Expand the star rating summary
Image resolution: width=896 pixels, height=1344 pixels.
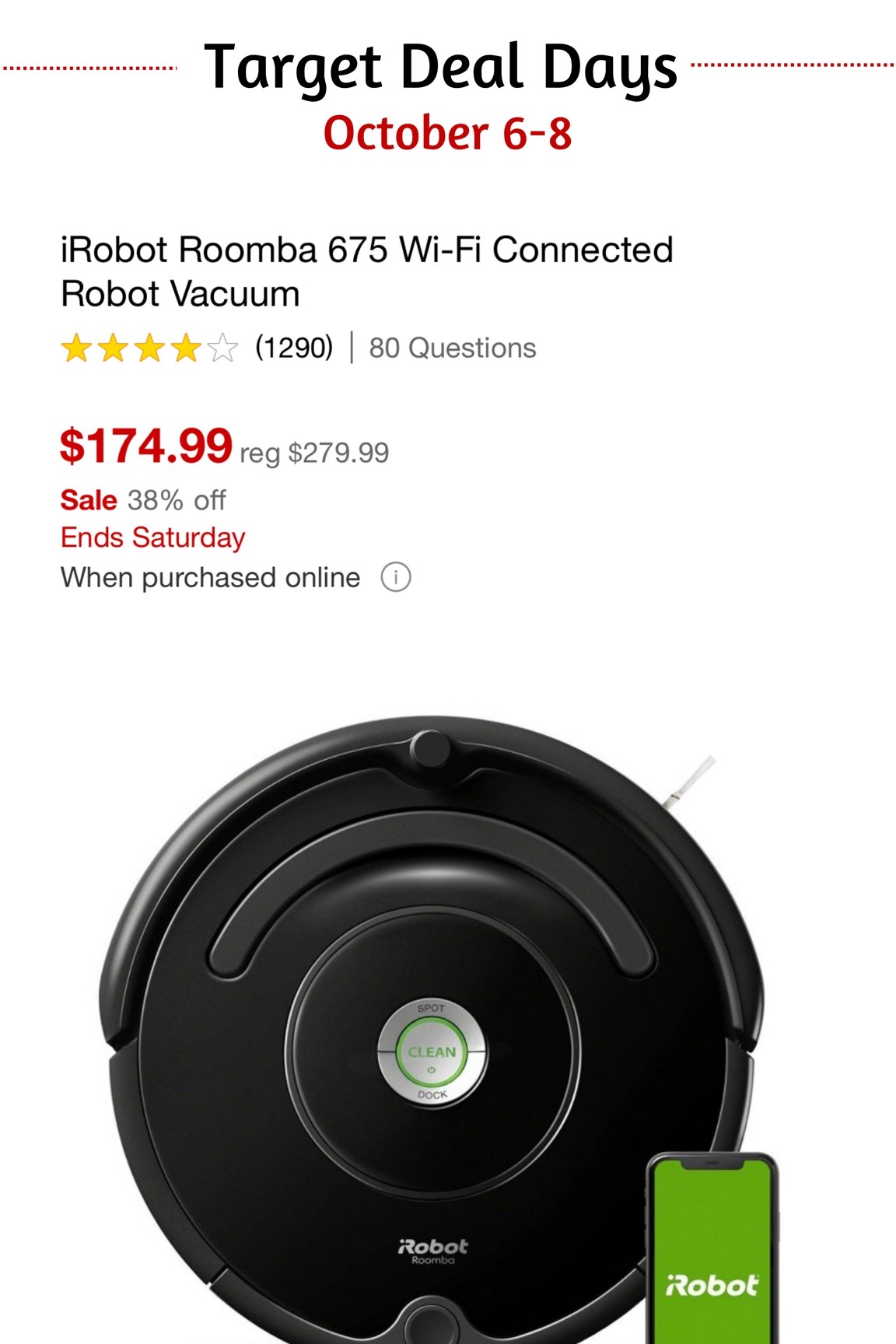pos(148,347)
